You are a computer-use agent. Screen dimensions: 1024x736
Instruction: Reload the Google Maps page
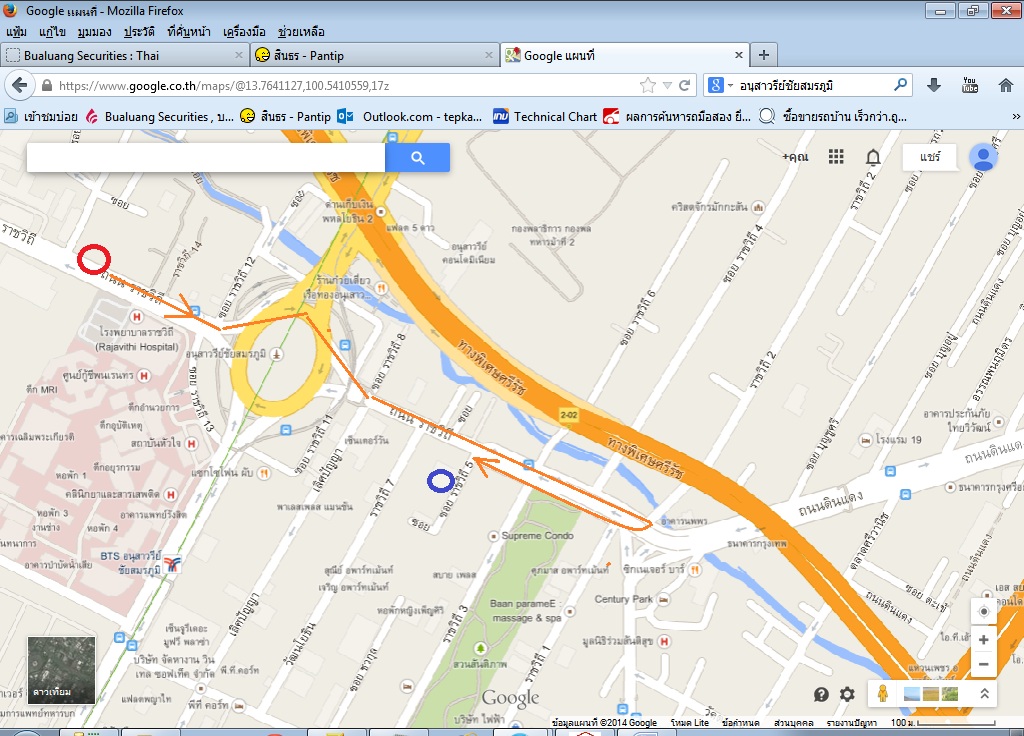coord(684,86)
